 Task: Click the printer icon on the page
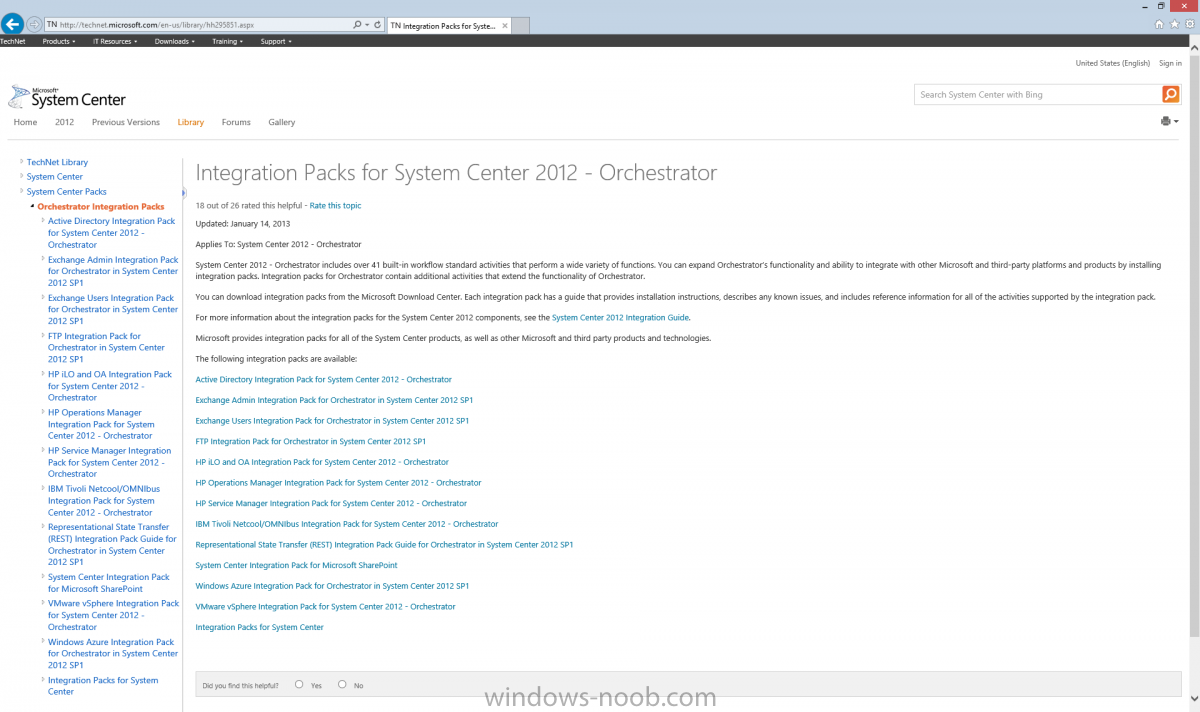(1165, 121)
